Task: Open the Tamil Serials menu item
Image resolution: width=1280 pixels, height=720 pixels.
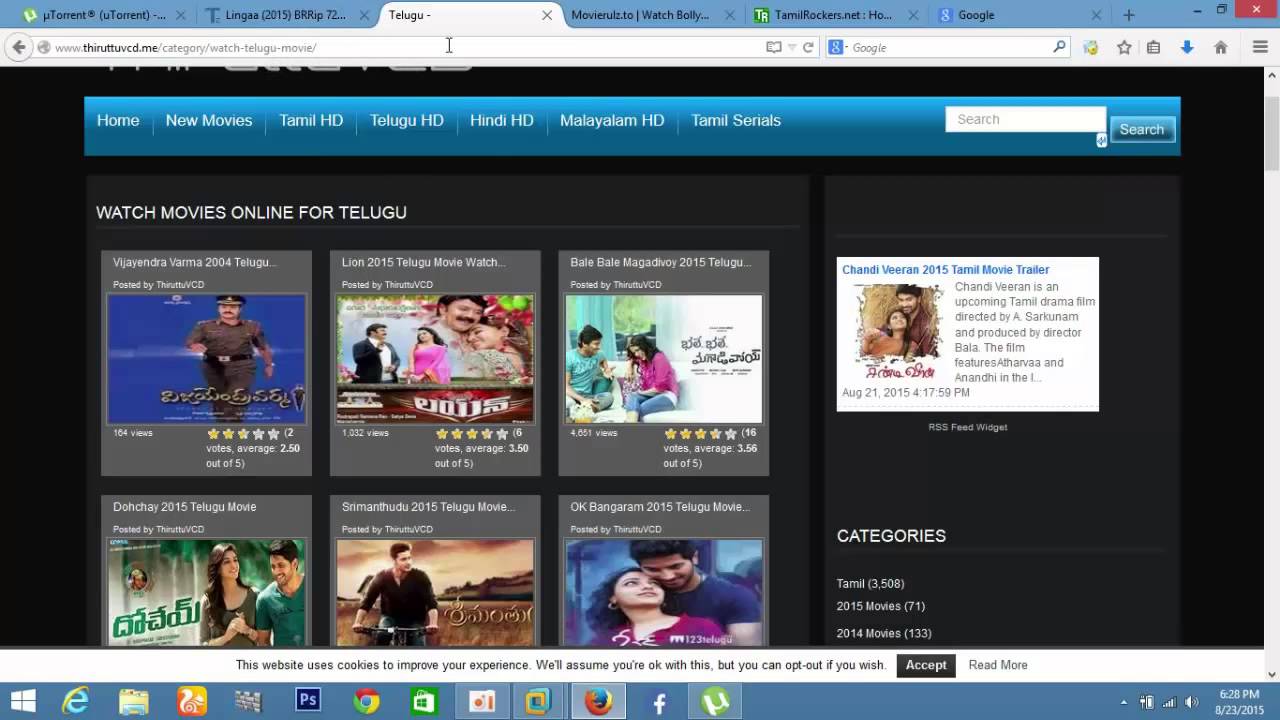Action: tap(736, 120)
